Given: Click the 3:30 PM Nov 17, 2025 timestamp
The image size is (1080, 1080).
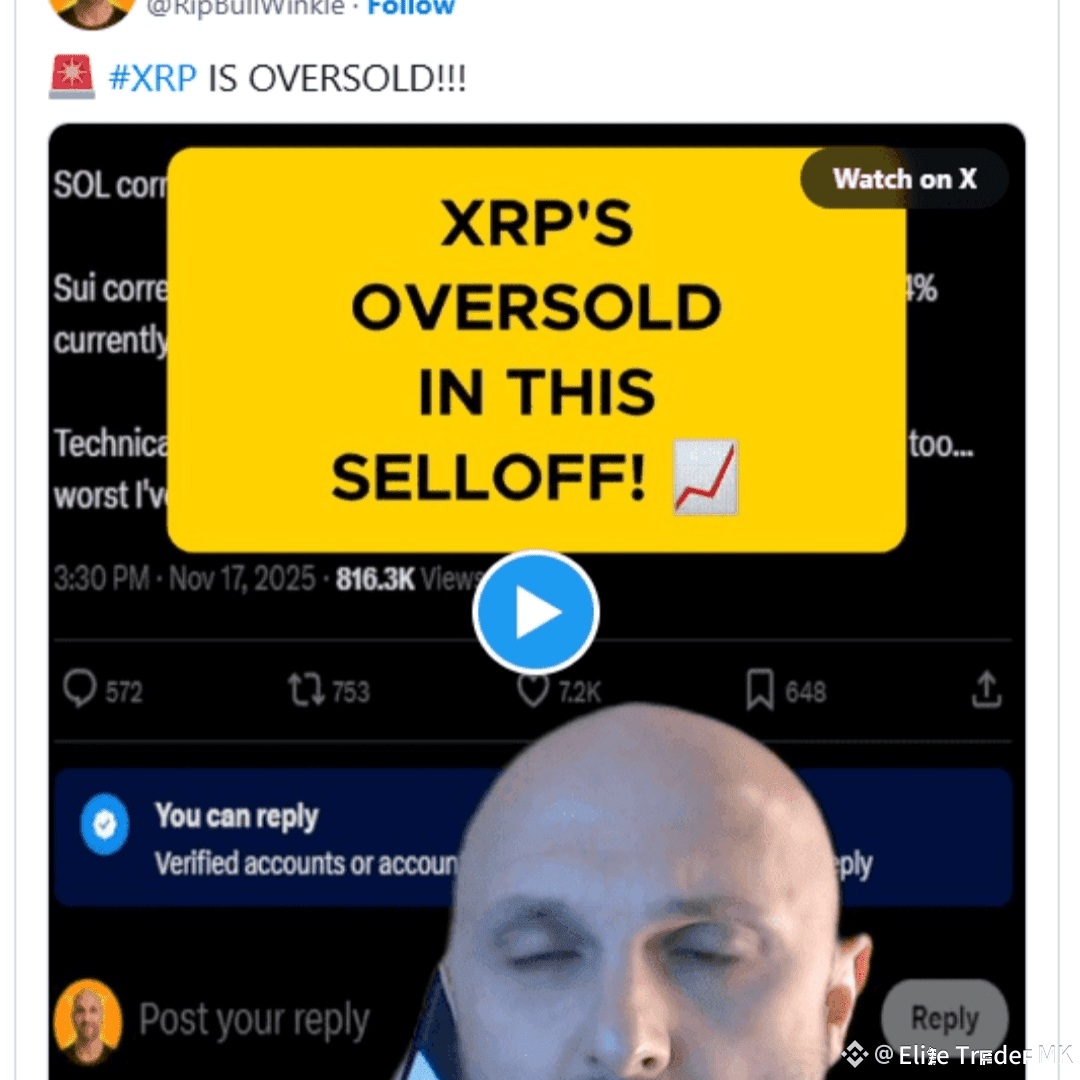Looking at the screenshot, I should 185,579.
